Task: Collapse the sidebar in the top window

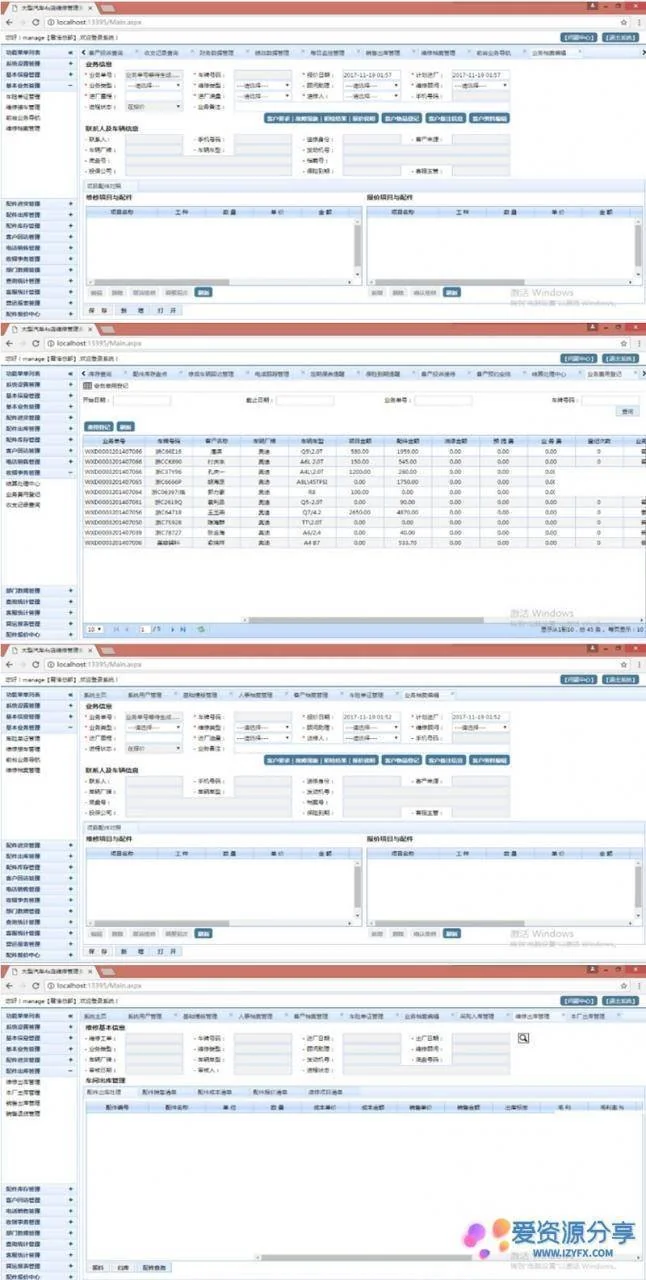Action: [x=69, y=52]
